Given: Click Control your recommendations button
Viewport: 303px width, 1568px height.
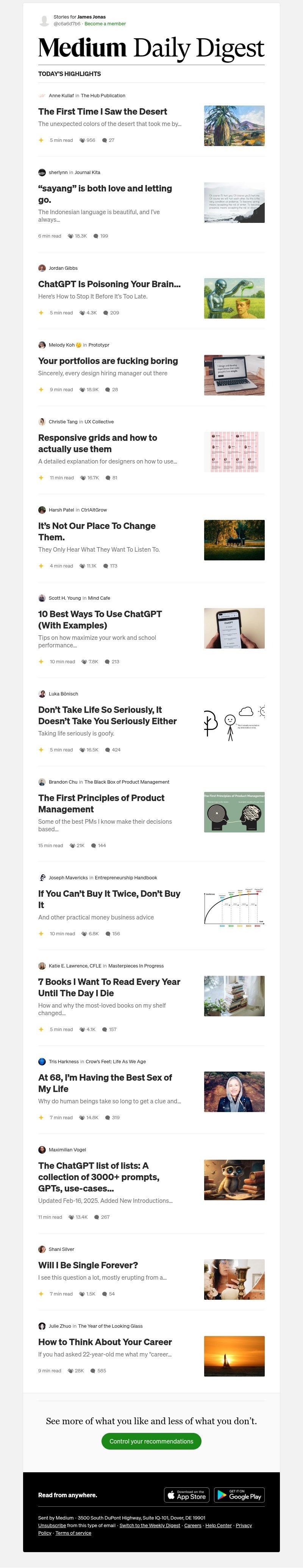Looking at the screenshot, I should 151,1441.
